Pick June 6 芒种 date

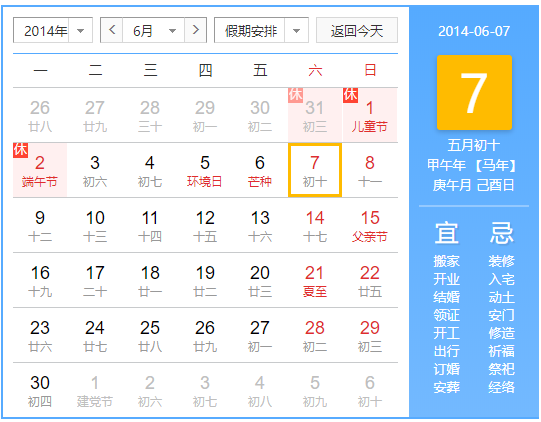pos(260,170)
